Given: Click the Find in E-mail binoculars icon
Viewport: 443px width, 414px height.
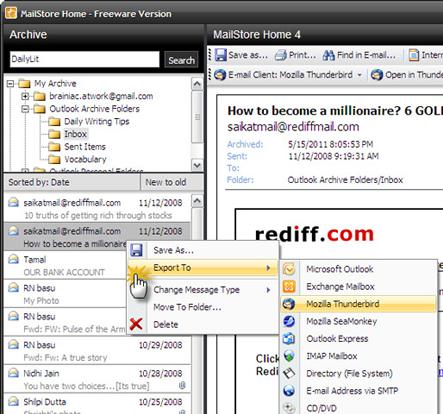Looking at the screenshot, I should pos(329,55).
